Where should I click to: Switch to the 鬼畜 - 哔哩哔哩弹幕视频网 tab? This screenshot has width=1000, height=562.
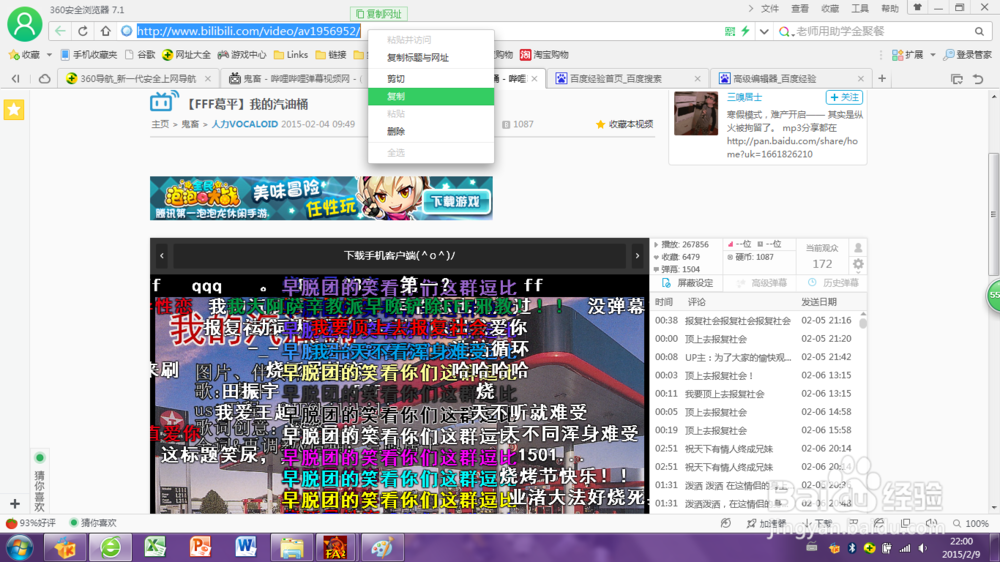tap(294, 78)
